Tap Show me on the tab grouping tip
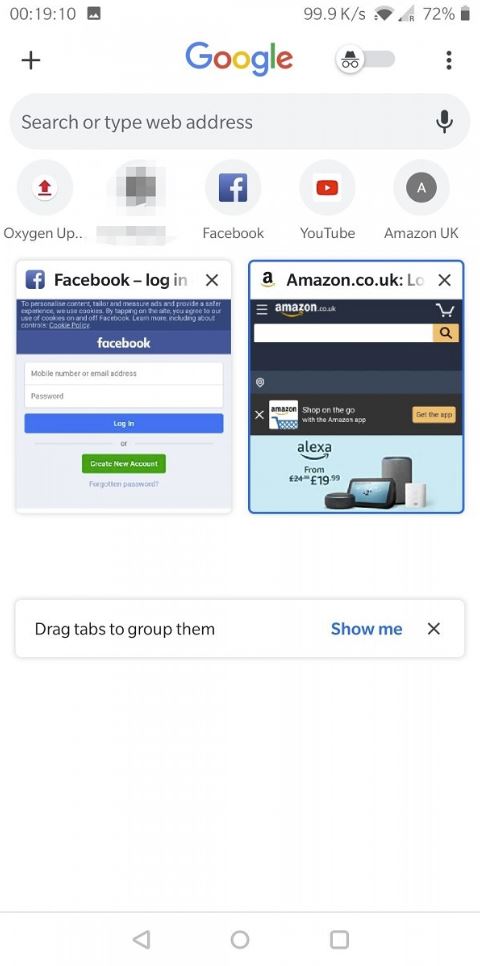480x966 pixels. coord(367,629)
